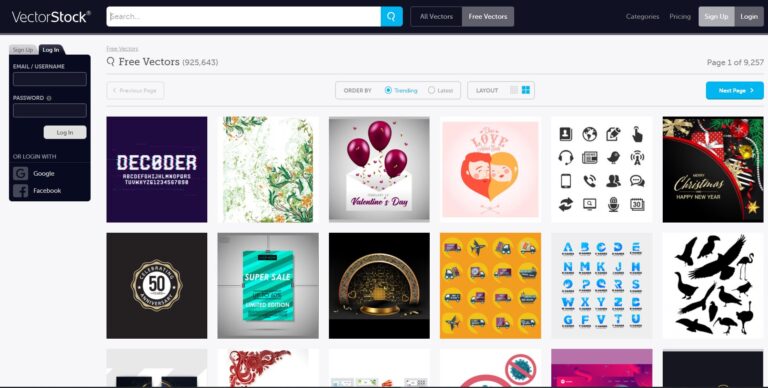
Task: Click the Google login icon
Action: click(x=21, y=173)
